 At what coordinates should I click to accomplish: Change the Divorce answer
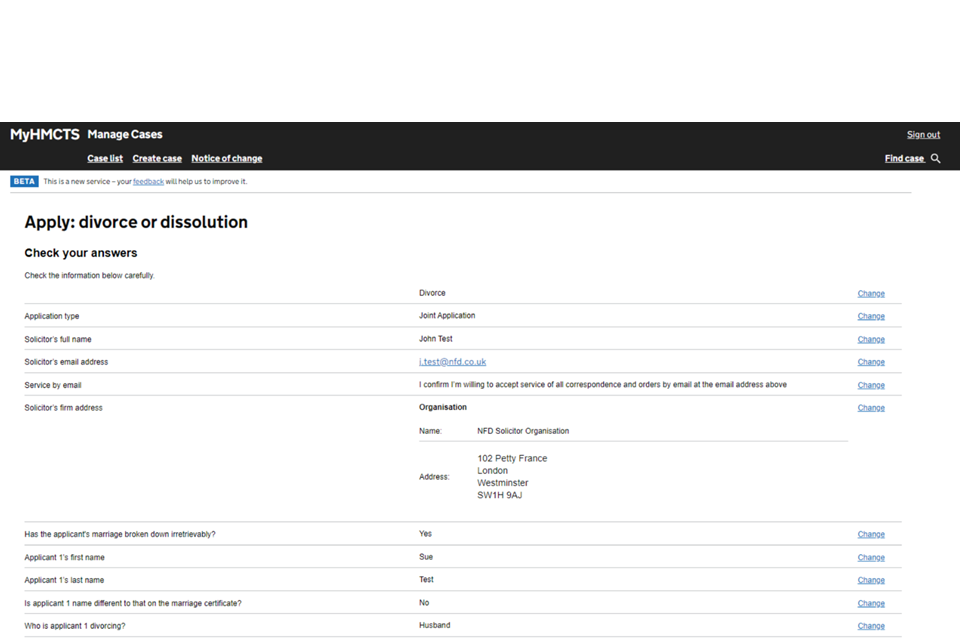pos(871,294)
